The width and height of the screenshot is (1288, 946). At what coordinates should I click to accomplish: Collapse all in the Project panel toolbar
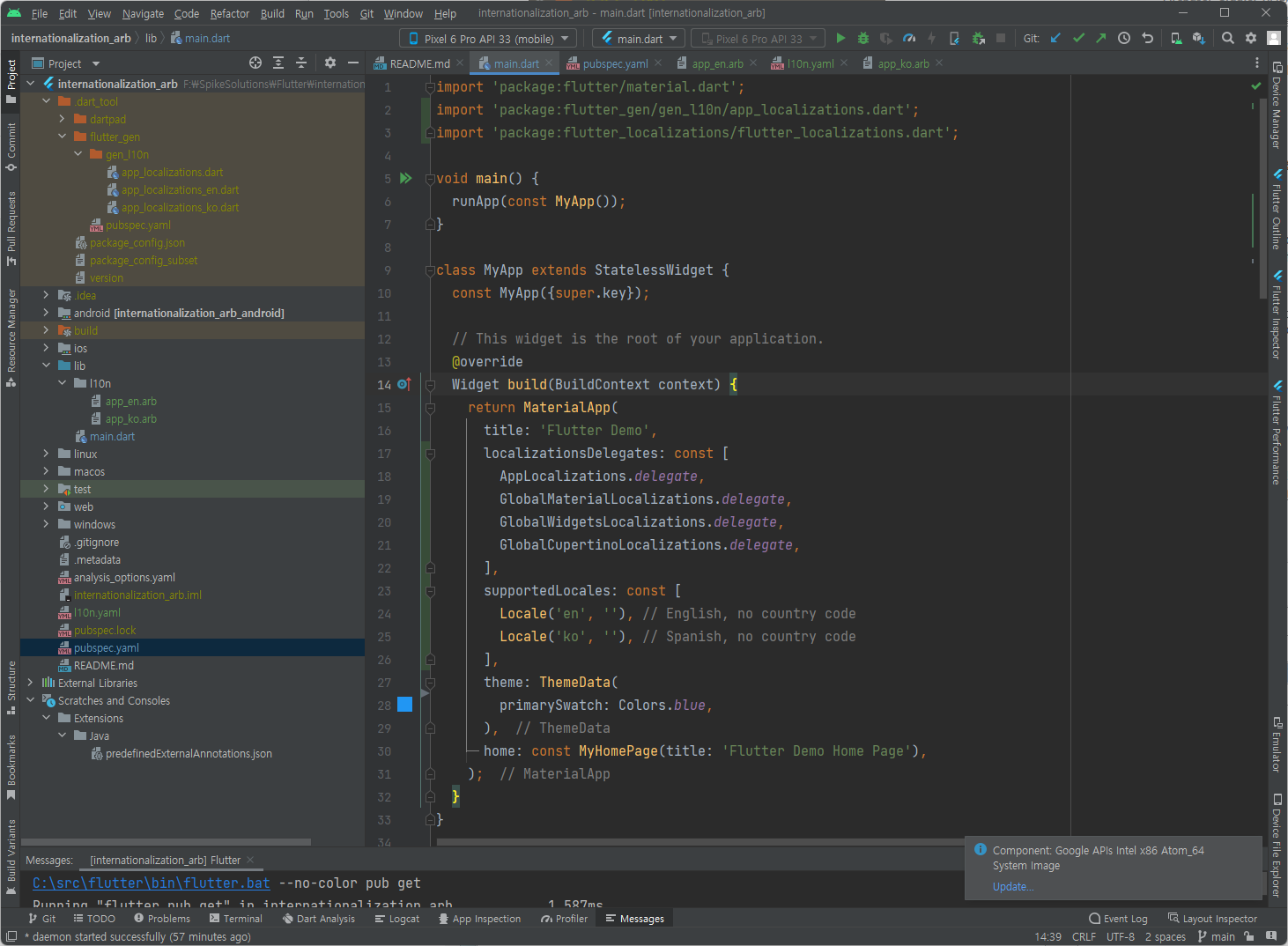pos(301,63)
